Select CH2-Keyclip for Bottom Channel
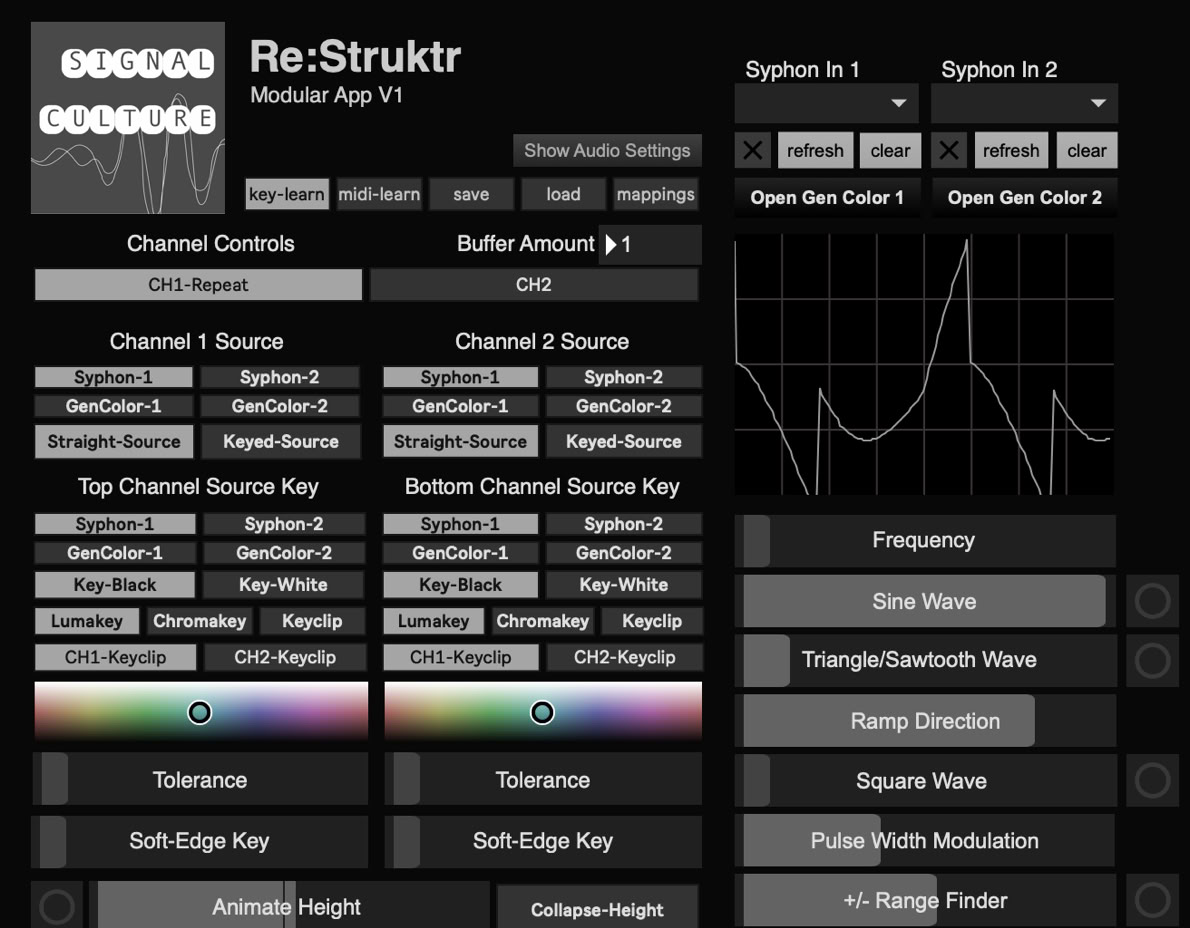1190x928 pixels. 625,657
